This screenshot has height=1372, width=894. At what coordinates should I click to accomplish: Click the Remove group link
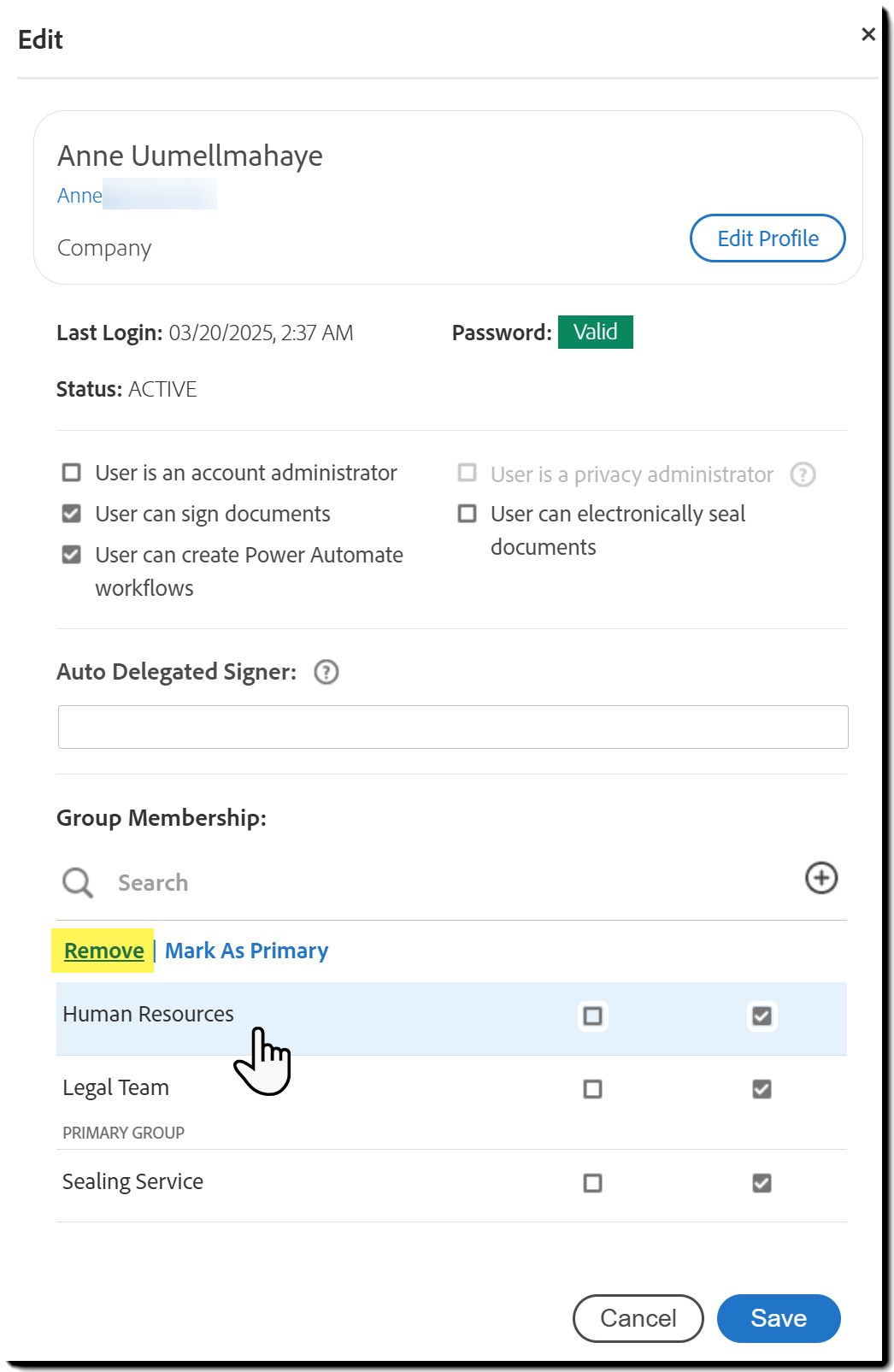tap(104, 951)
